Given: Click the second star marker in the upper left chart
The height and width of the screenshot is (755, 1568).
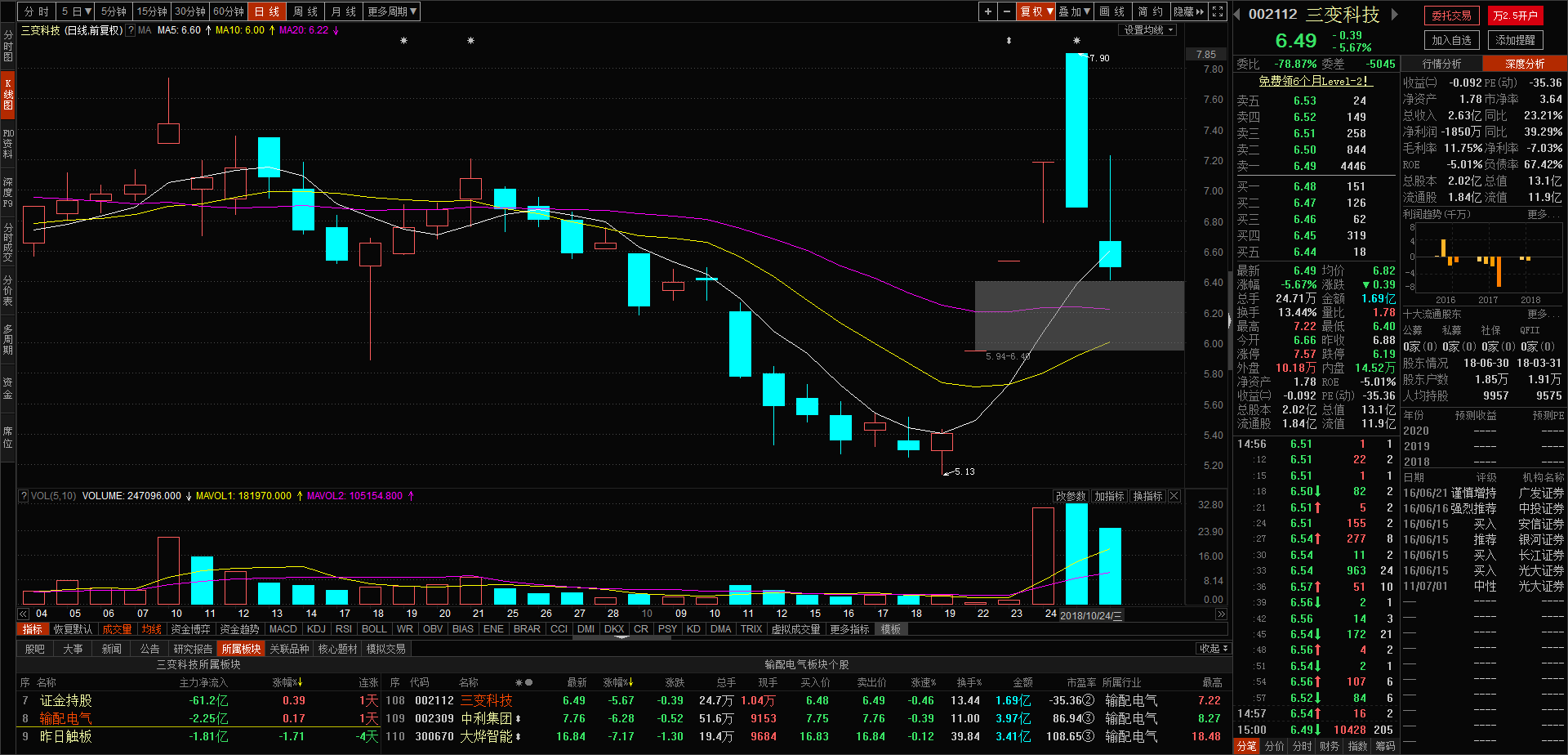Looking at the screenshot, I should 470,41.
